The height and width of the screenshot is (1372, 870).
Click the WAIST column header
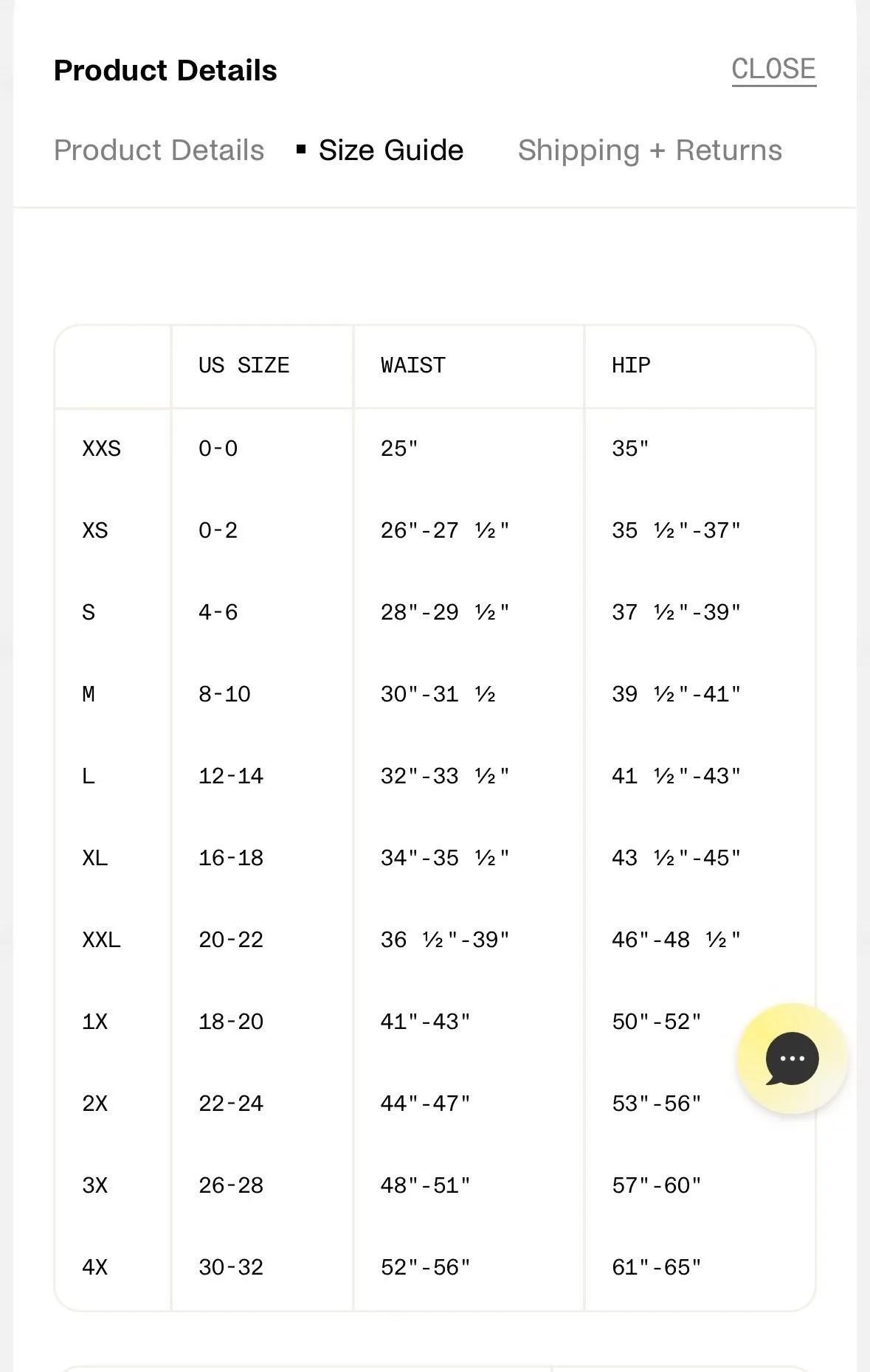[x=412, y=365]
